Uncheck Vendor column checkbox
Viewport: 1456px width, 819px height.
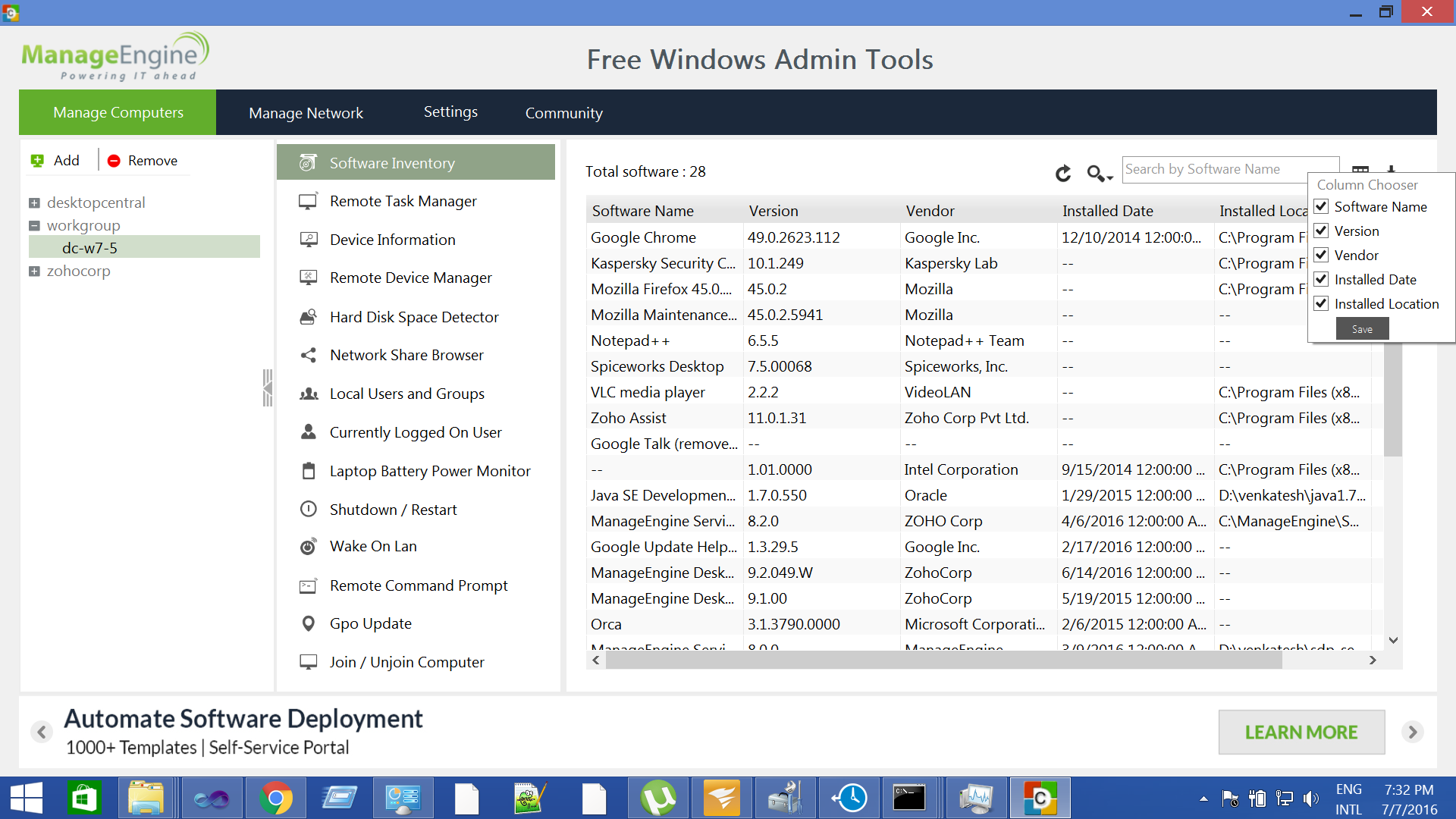click(1321, 255)
